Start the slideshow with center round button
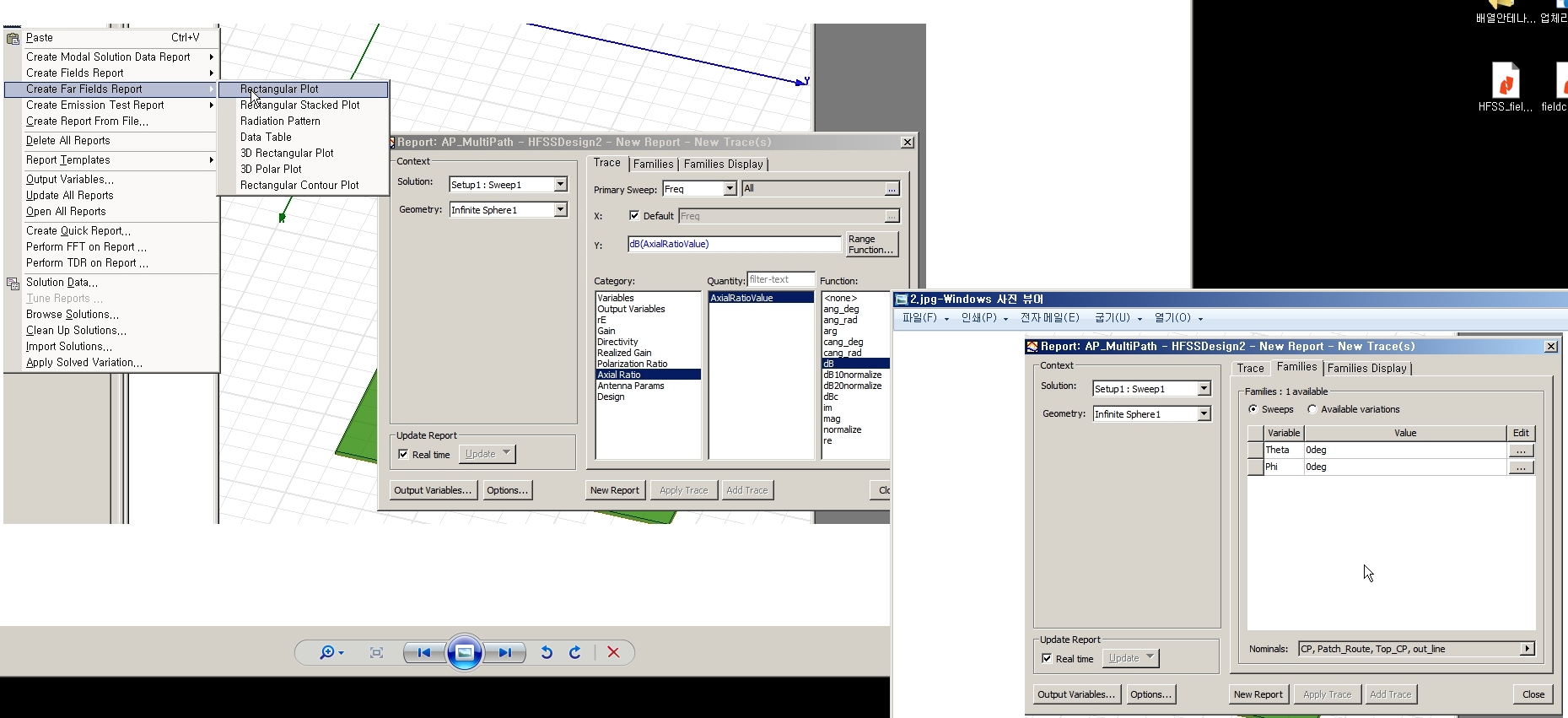 click(464, 652)
